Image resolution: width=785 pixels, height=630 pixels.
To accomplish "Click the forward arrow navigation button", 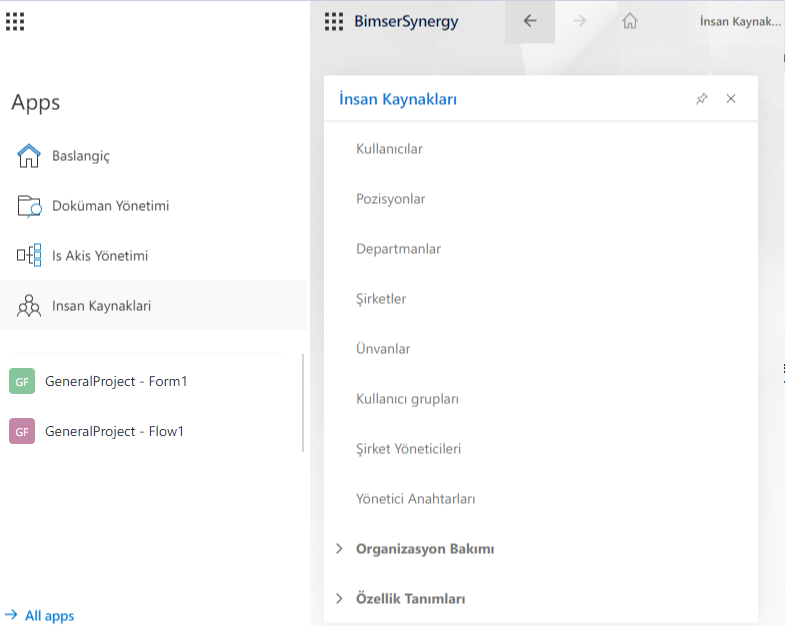I will [580, 21].
